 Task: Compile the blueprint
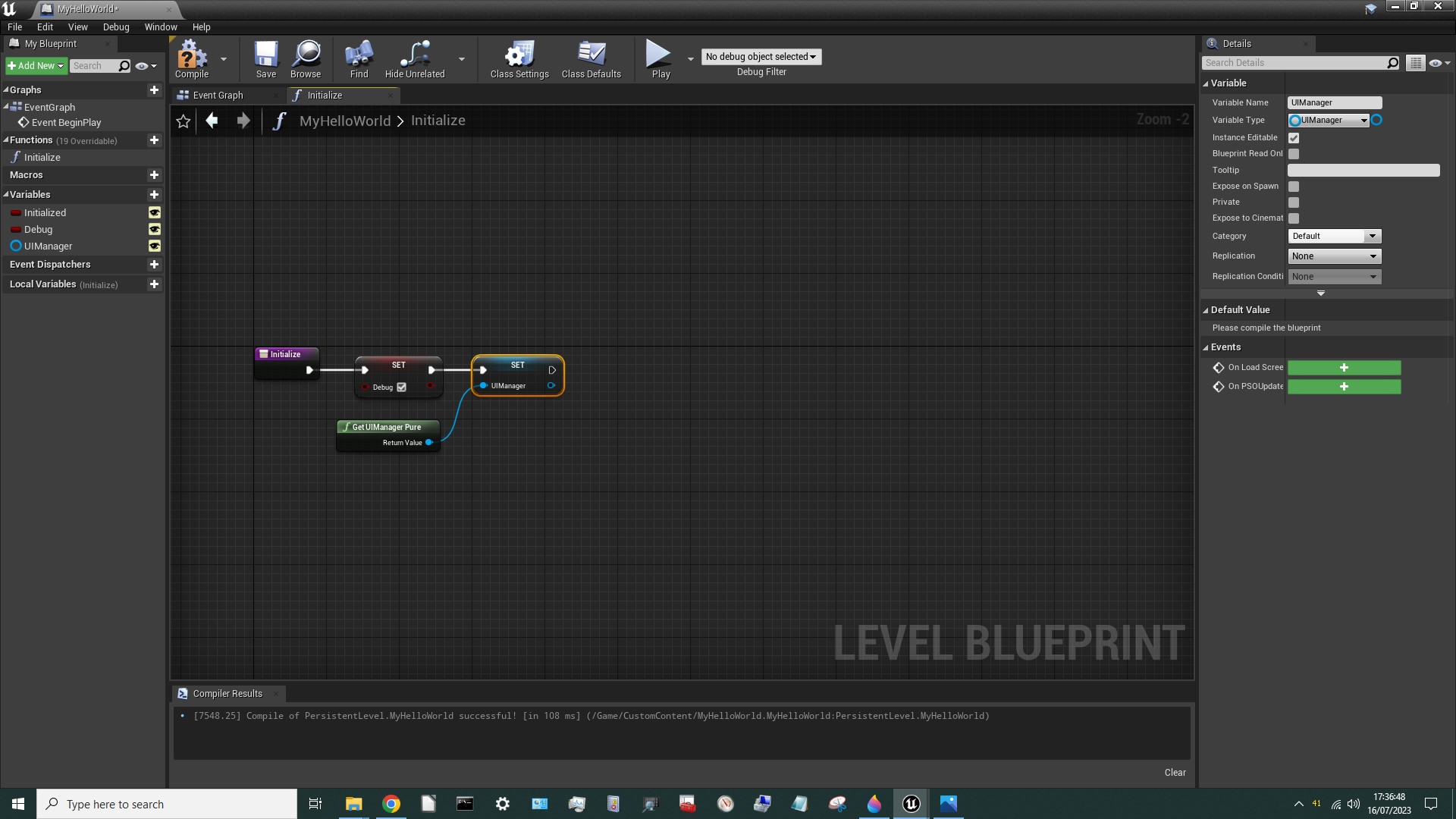[192, 59]
